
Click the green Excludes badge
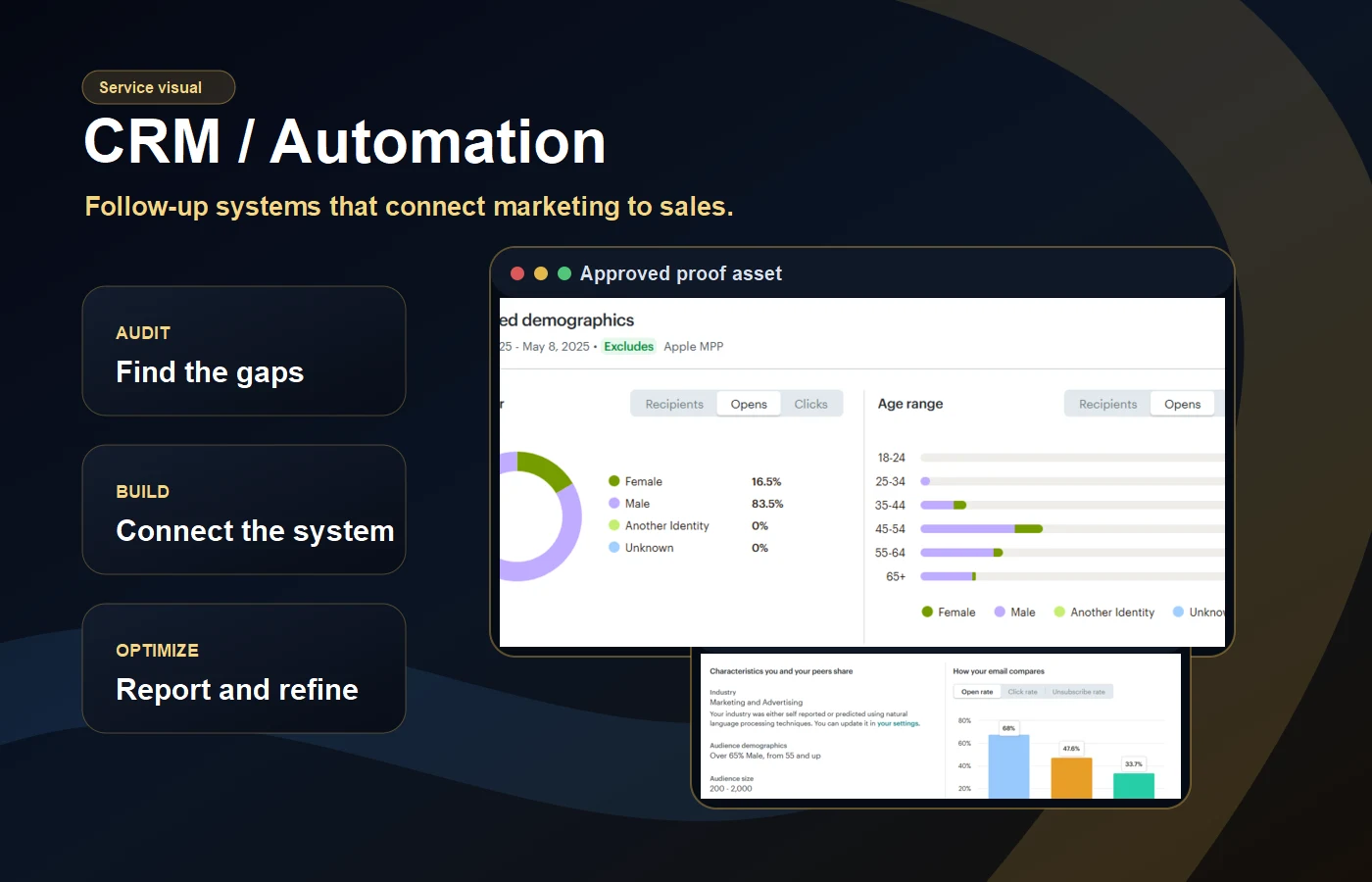(x=628, y=346)
